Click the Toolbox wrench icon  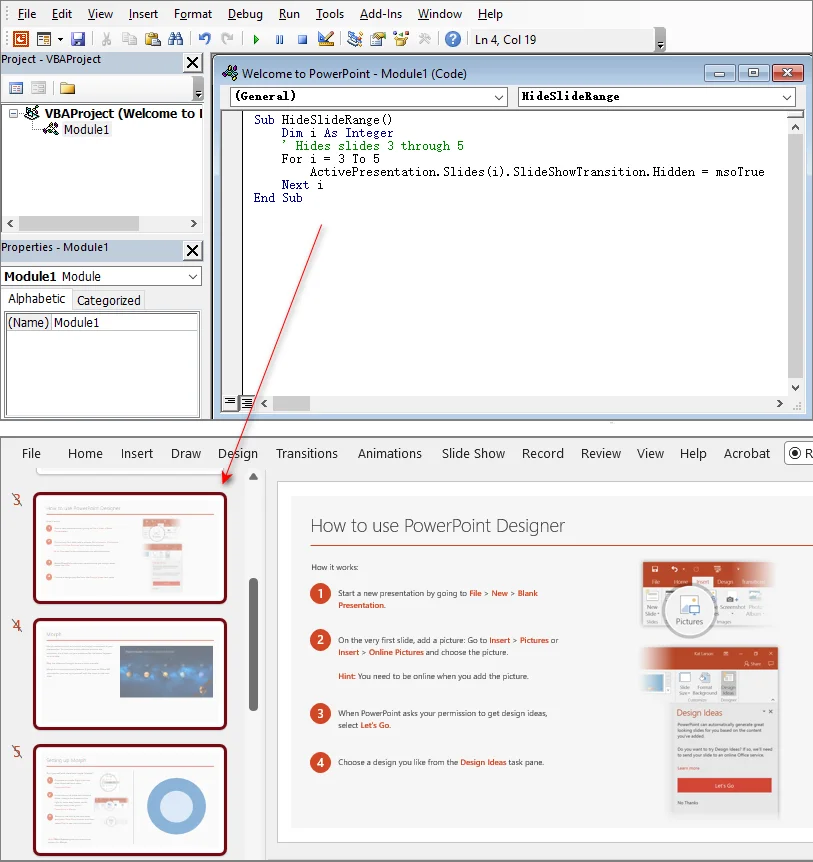[x=424, y=39]
